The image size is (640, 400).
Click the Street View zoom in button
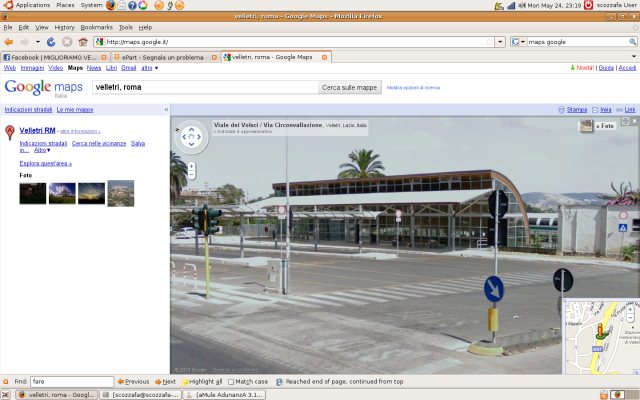191,165
